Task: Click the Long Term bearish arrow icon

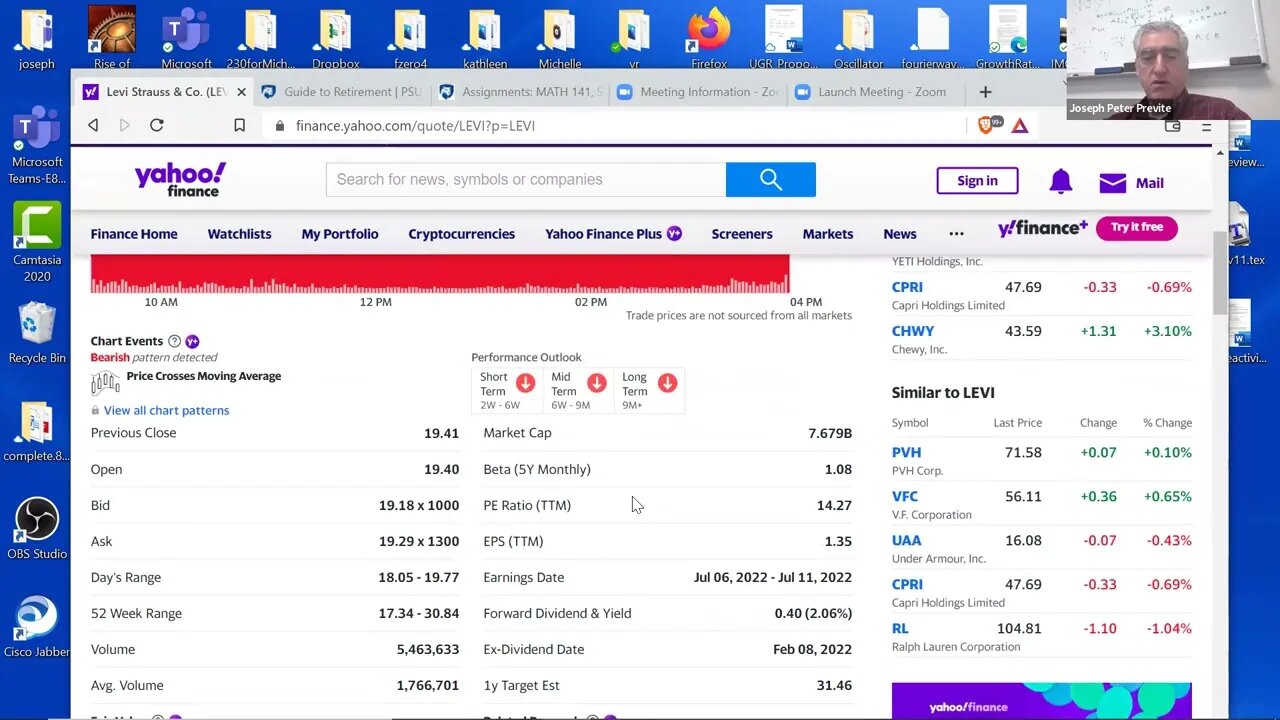Action: 667,383
